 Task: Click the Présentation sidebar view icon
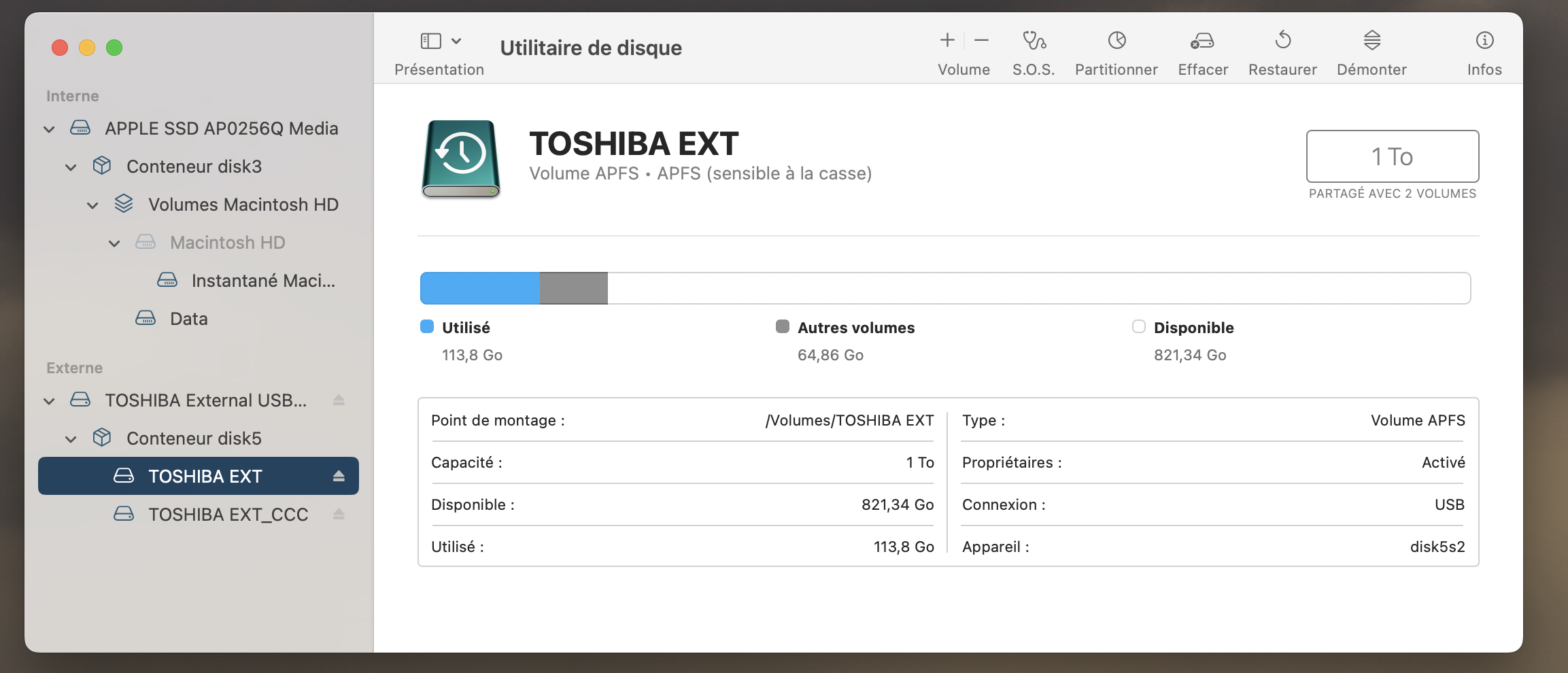click(431, 41)
